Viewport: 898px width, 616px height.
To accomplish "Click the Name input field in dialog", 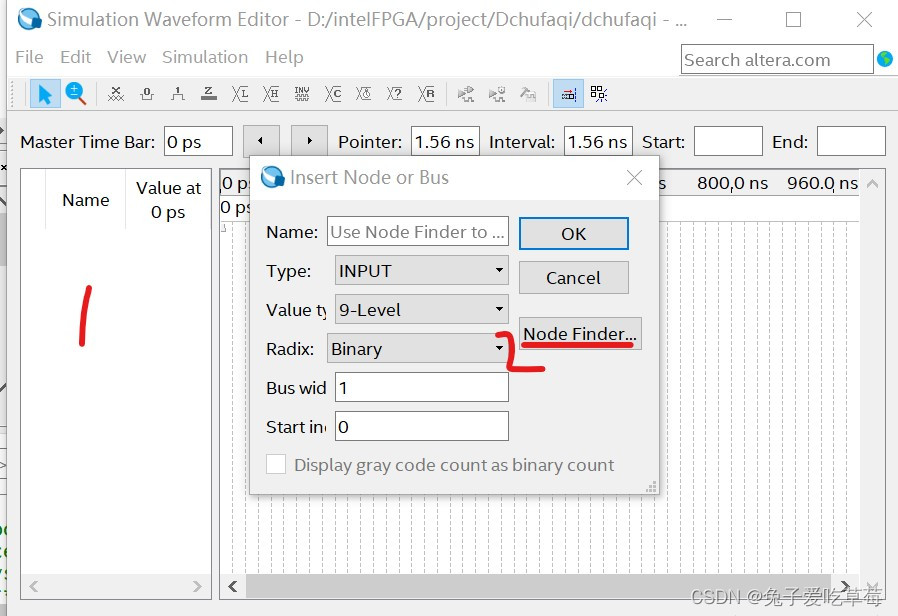I will coord(418,231).
